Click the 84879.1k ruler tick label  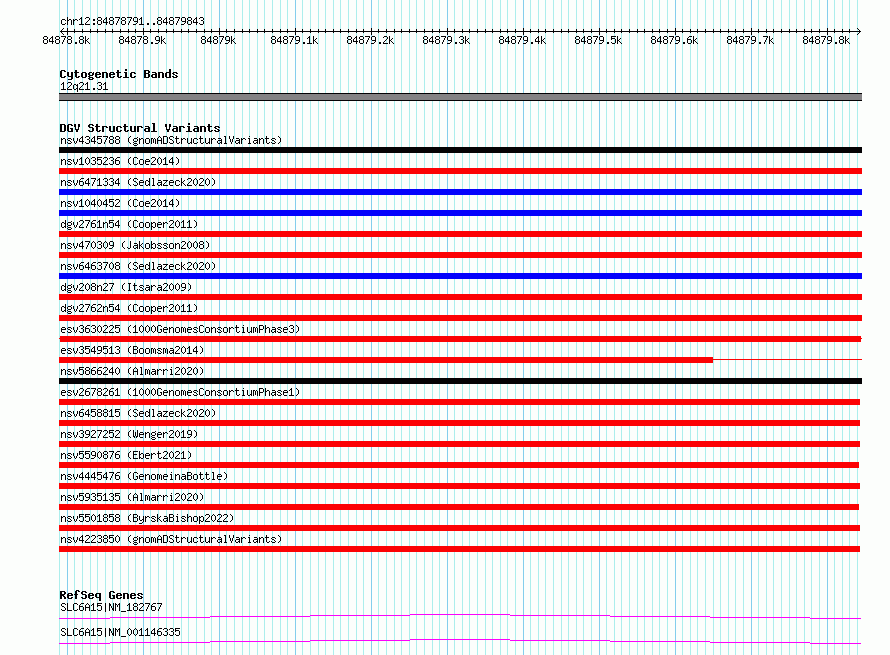(294, 40)
